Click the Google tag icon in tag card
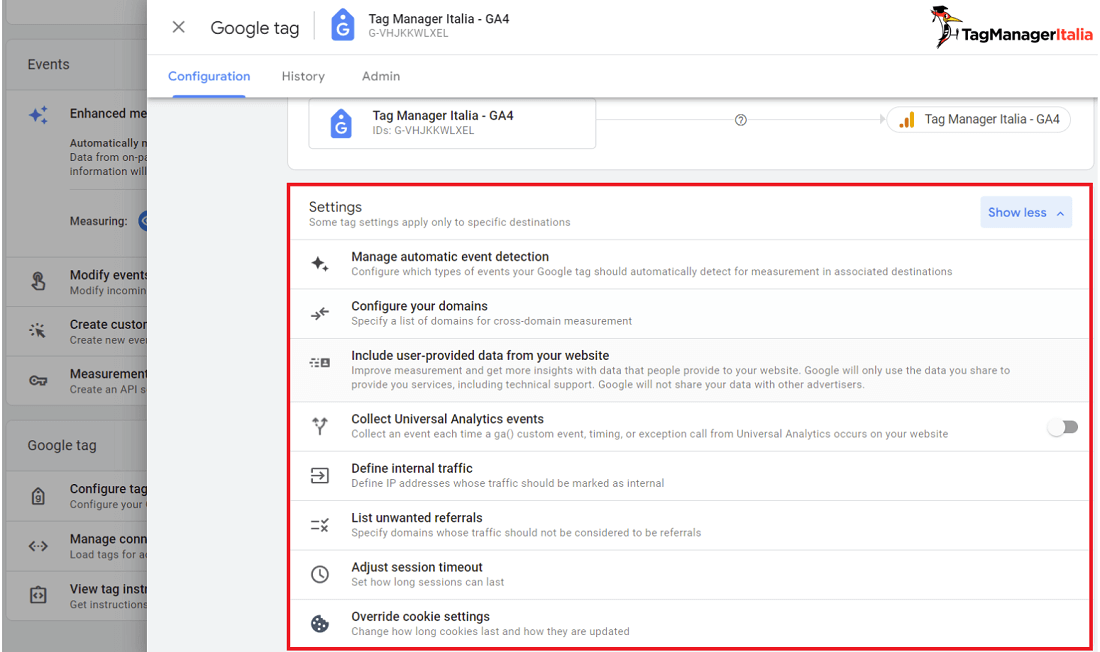Image resolution: width=1100 pixels, height=652 pixels. point(341,124)
